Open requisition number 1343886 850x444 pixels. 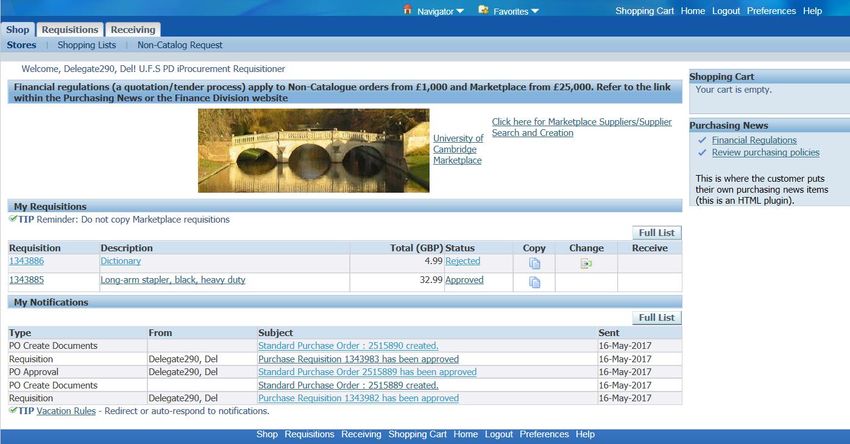pyautogui.click(x=27, y=261)
